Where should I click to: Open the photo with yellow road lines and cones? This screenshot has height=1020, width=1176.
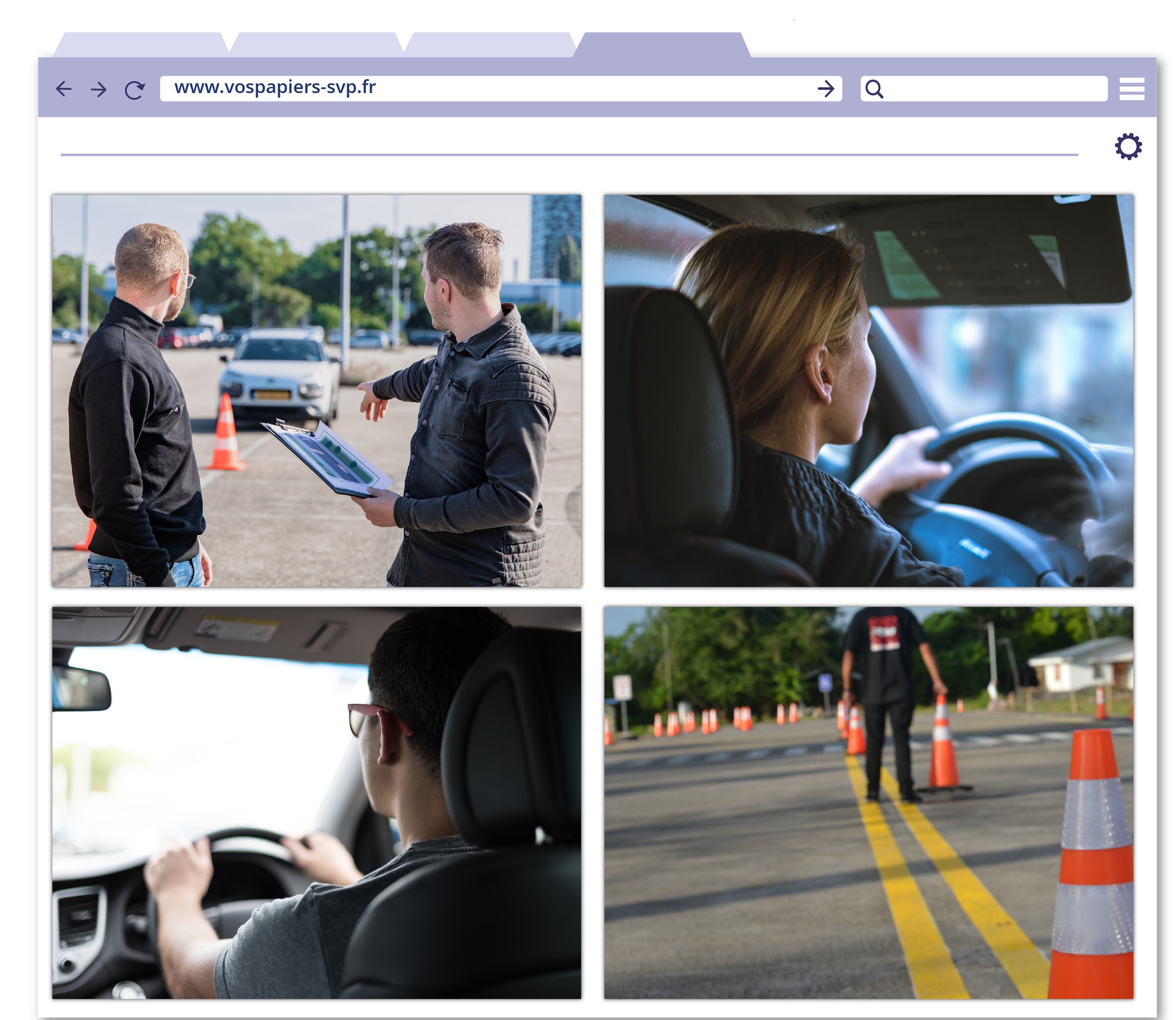[868, 803]
